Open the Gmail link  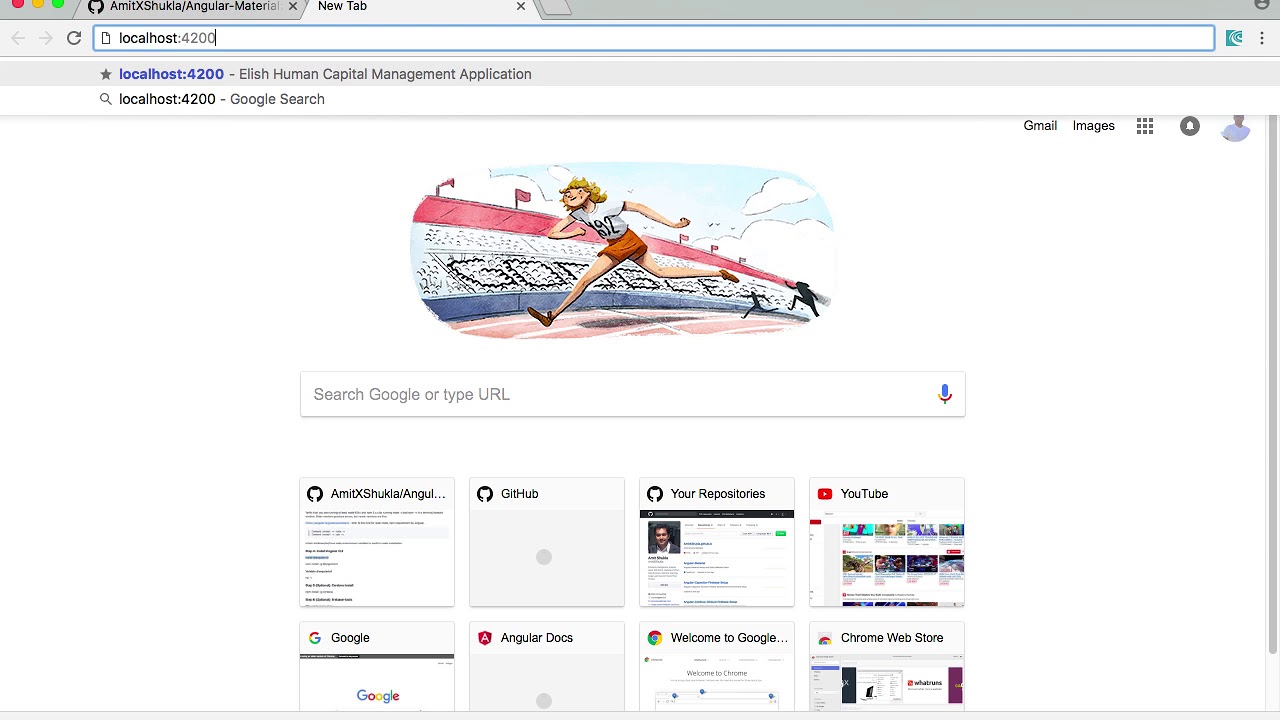(x=1040, y=126)
